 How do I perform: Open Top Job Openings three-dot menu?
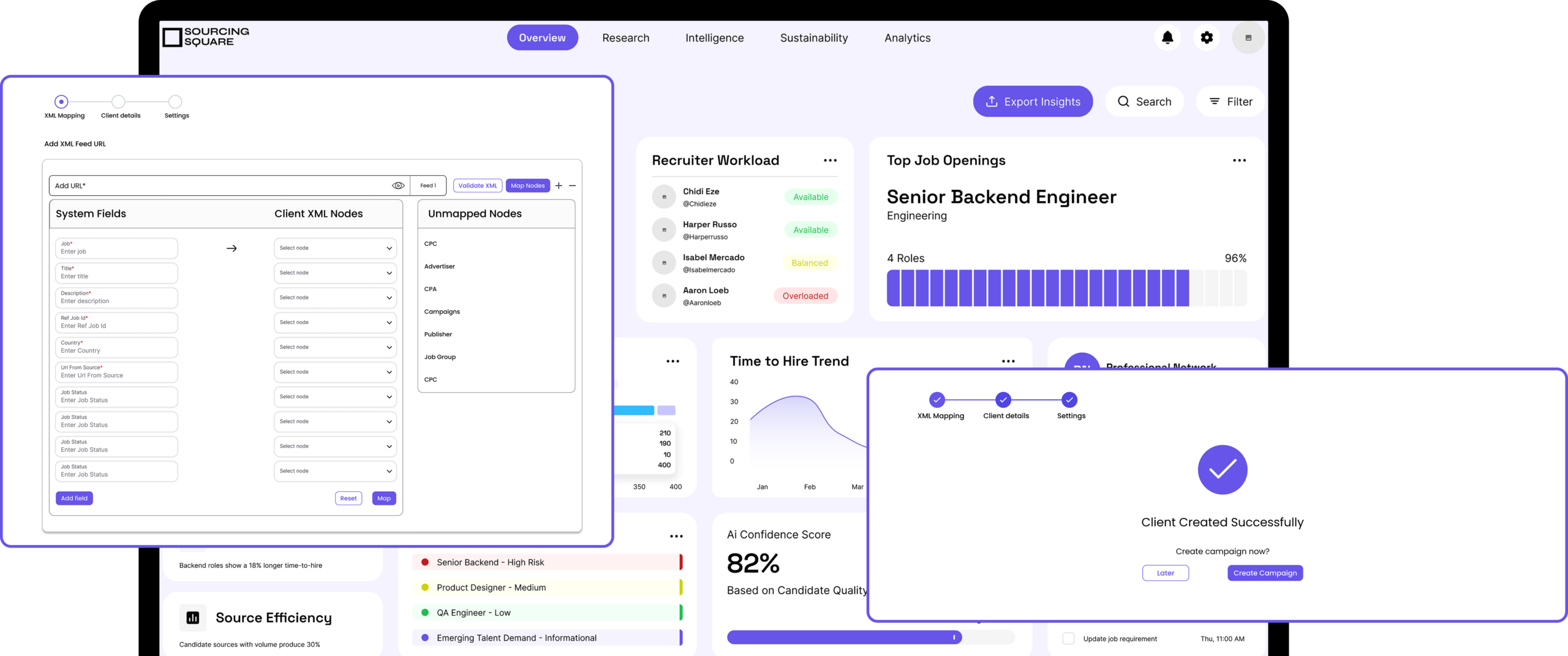pos(1239,160)
